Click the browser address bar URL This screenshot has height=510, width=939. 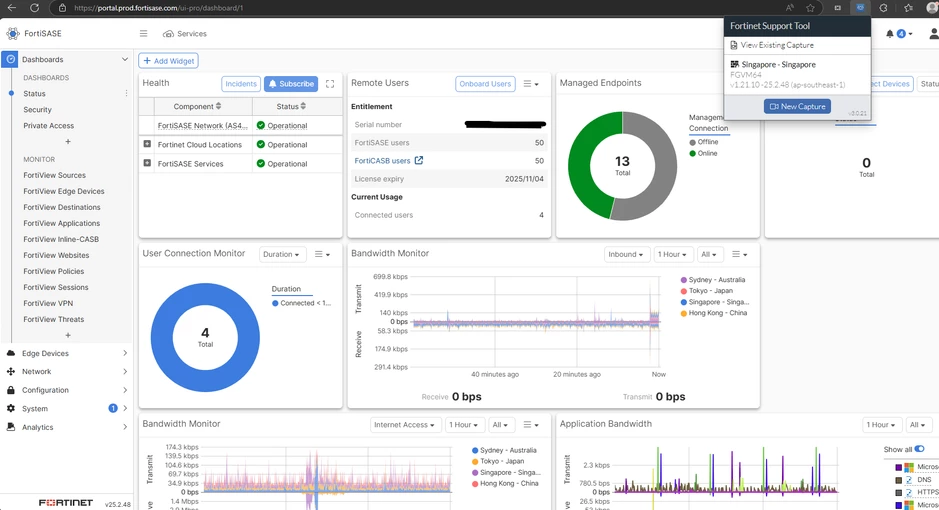tap(159, 8)
